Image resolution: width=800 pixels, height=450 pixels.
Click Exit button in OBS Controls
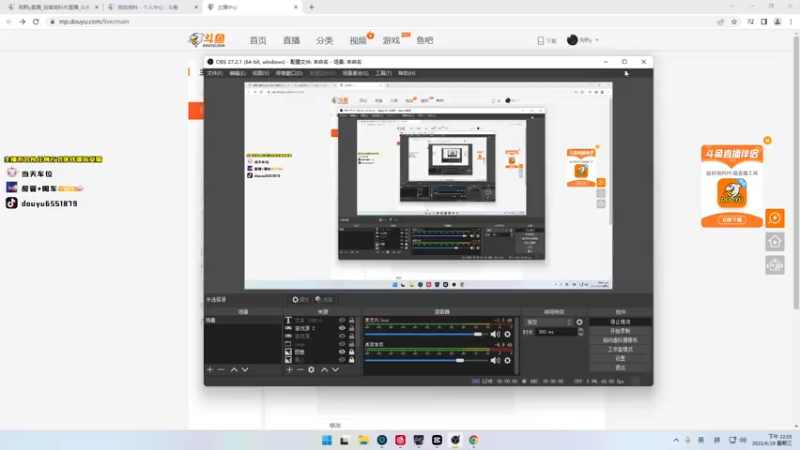(620, 367)
